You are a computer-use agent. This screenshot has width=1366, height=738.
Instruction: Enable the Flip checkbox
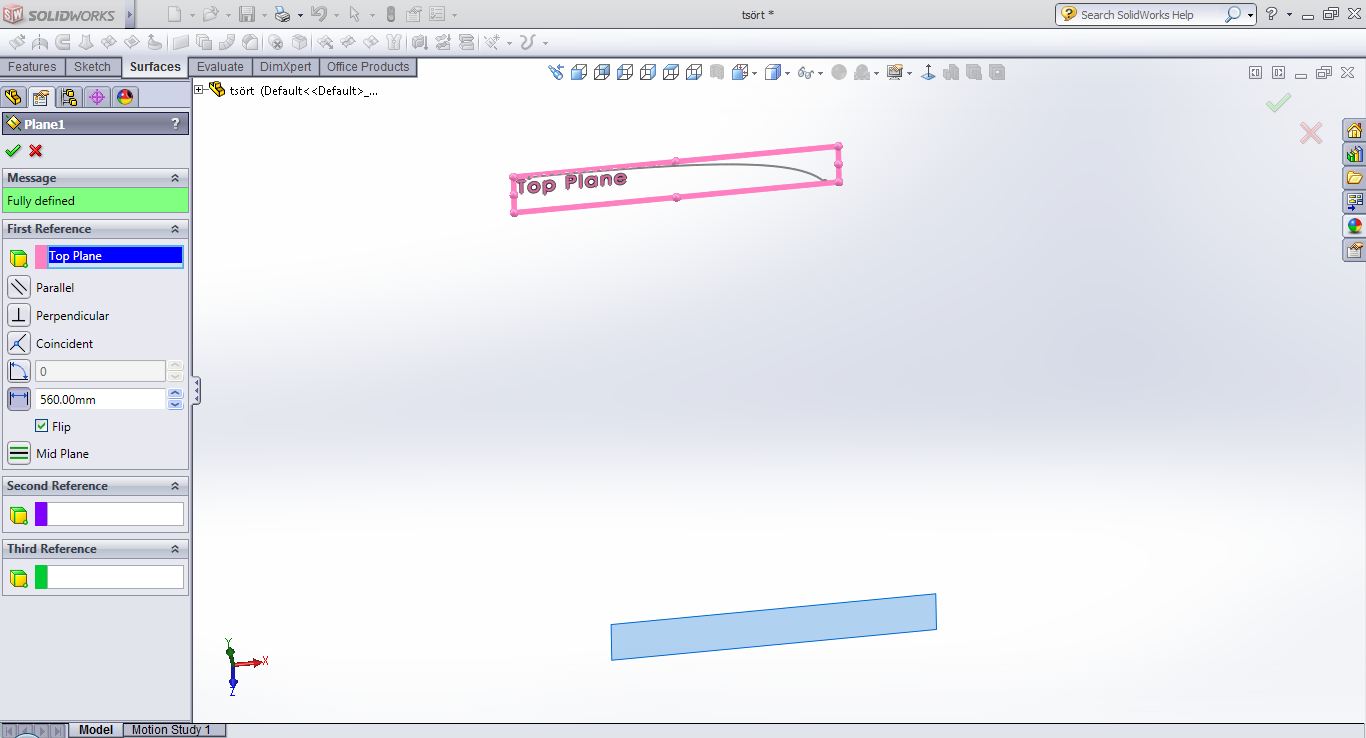[42, 426]
